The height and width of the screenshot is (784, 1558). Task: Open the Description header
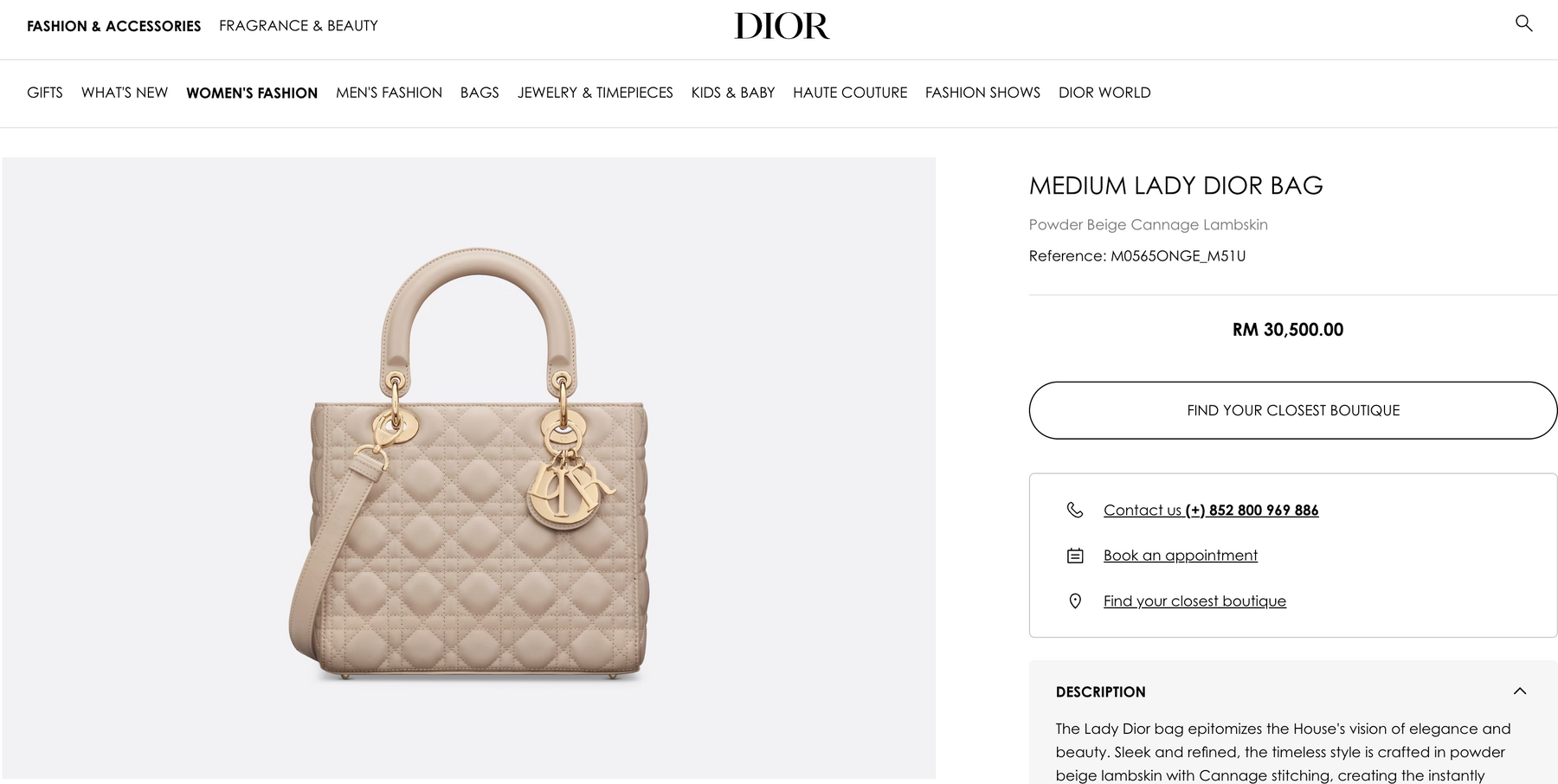tap(1100, 691)
